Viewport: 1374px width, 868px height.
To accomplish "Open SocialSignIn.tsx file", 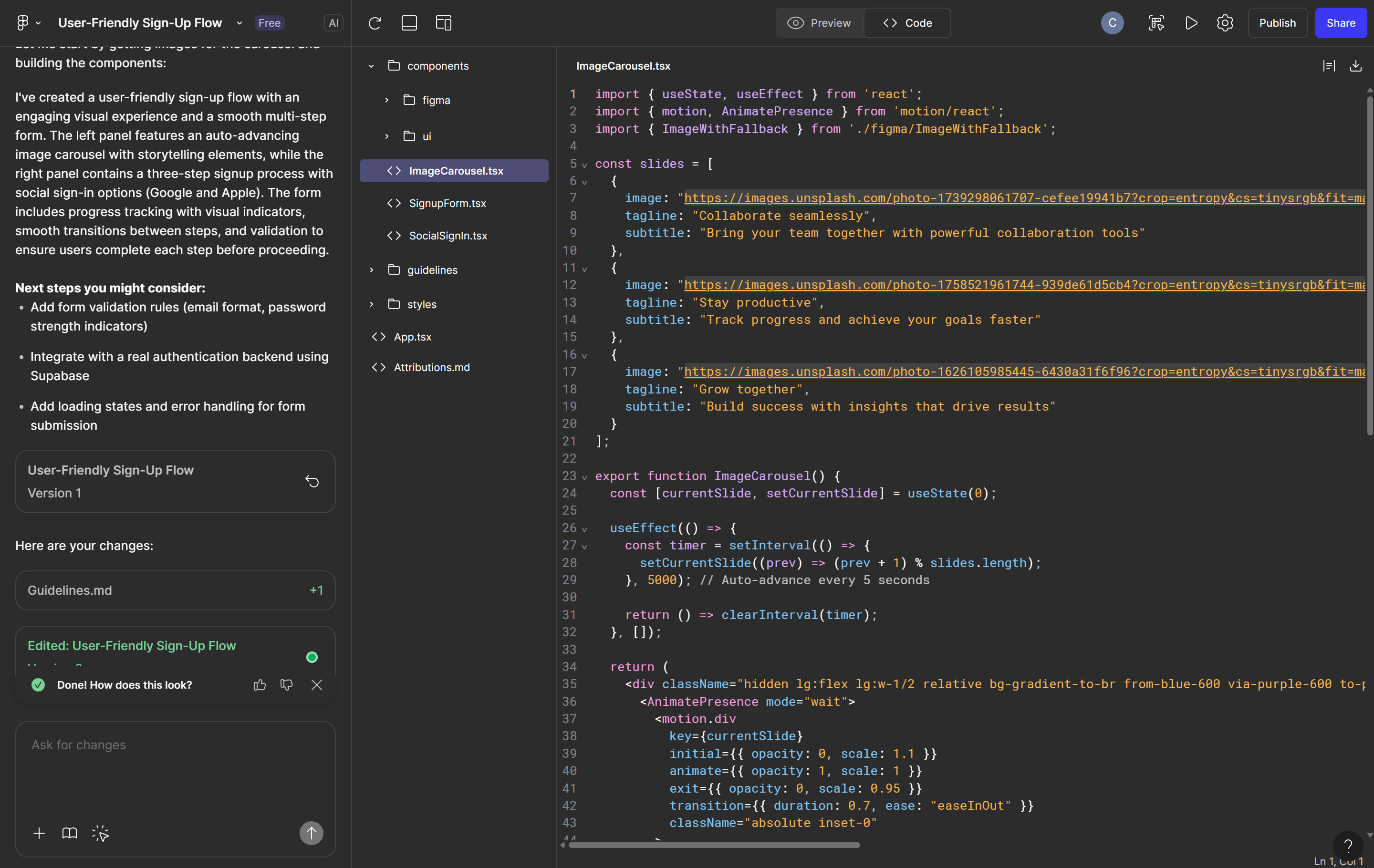I will coord(454,236).
